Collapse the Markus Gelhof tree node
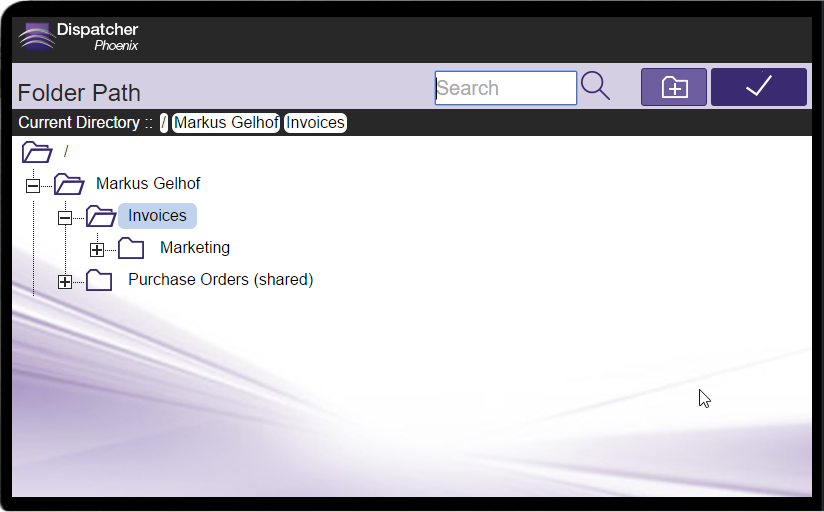 33,186
